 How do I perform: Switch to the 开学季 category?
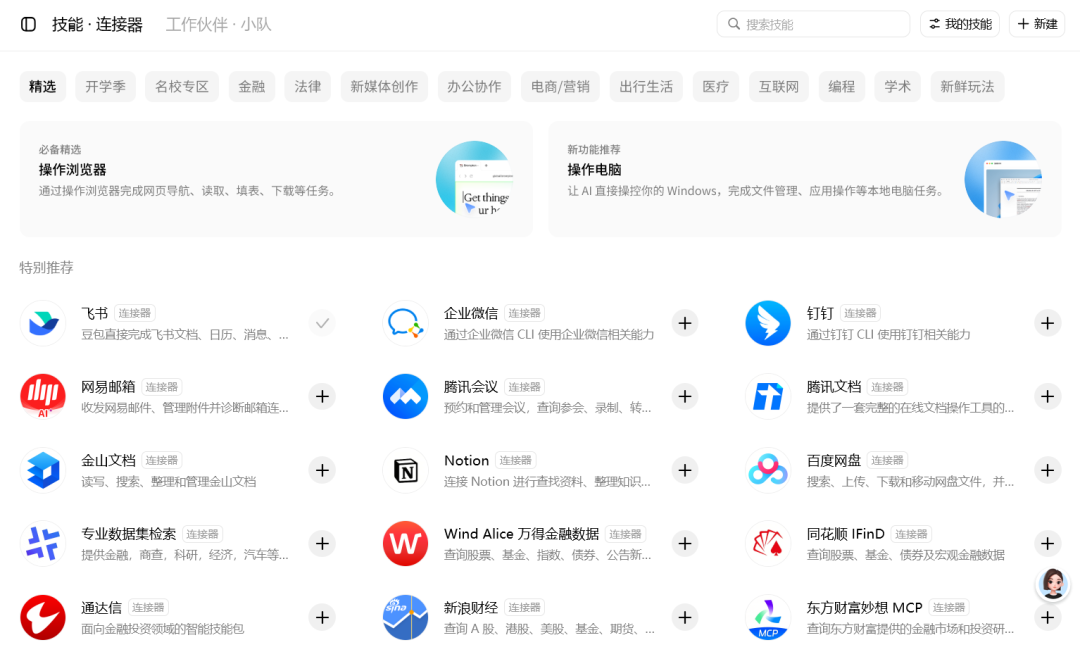tap(105, 87)
